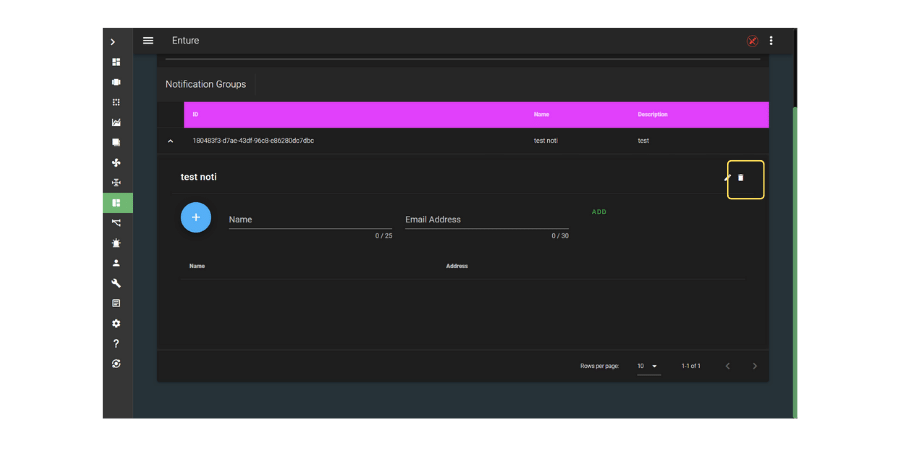Click the green ADD button
This screenshot has height=450, width=900.
point(599,212)
